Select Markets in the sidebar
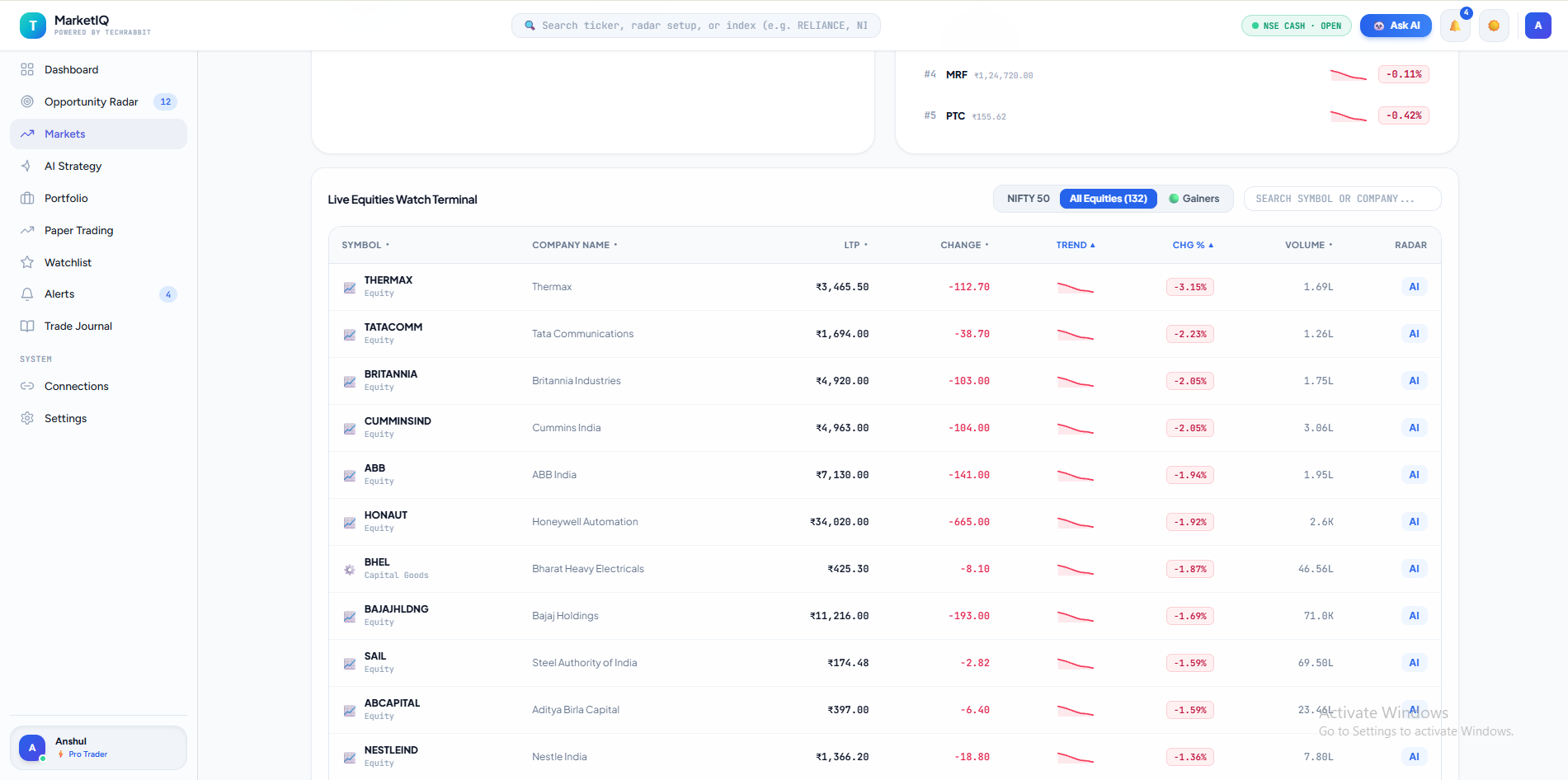This screenshot has width=1568, height=780. coord(98,134)
